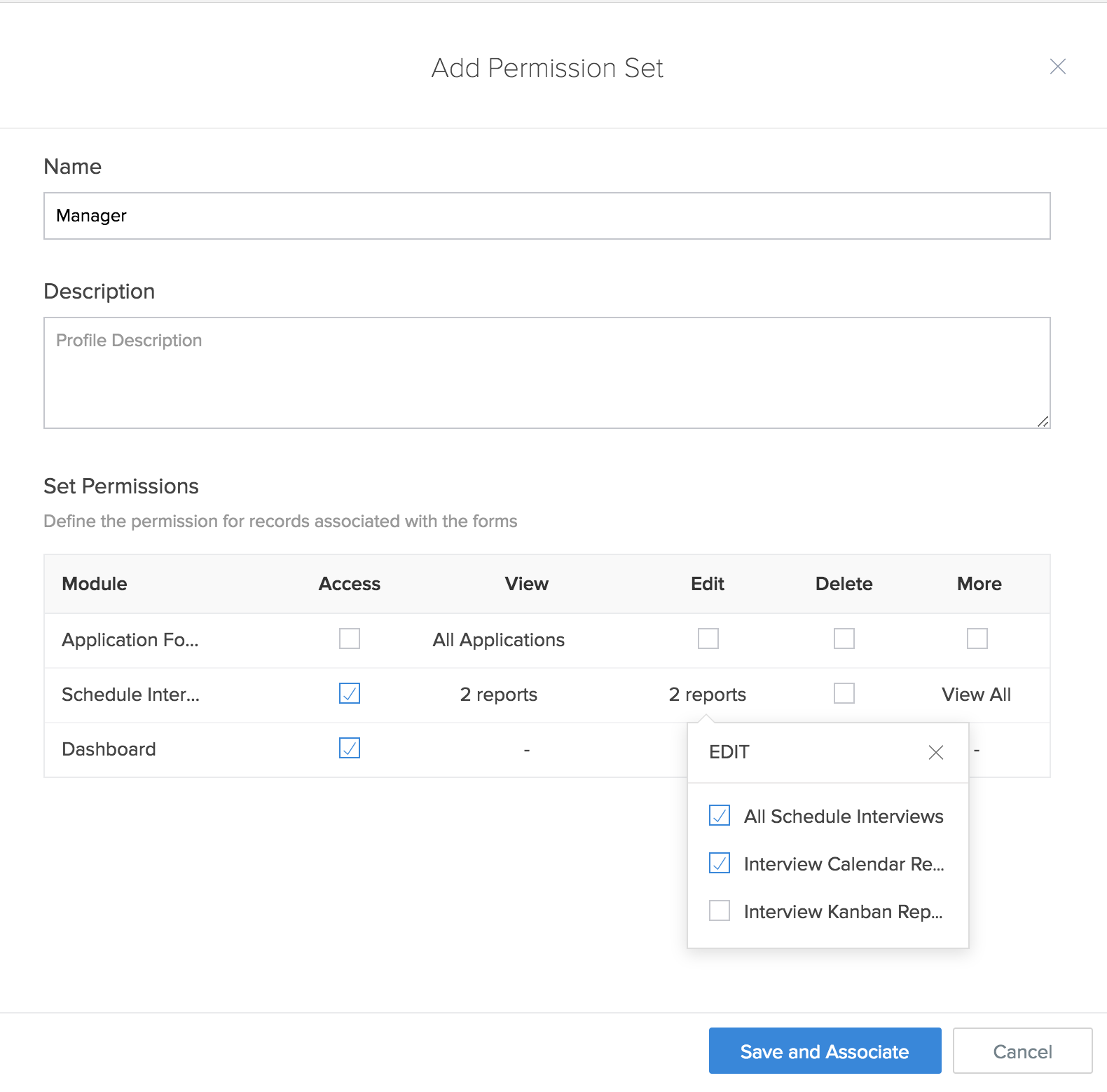Click the Name input field
The image size is (1107, 1092).
[x=546, y=216]
